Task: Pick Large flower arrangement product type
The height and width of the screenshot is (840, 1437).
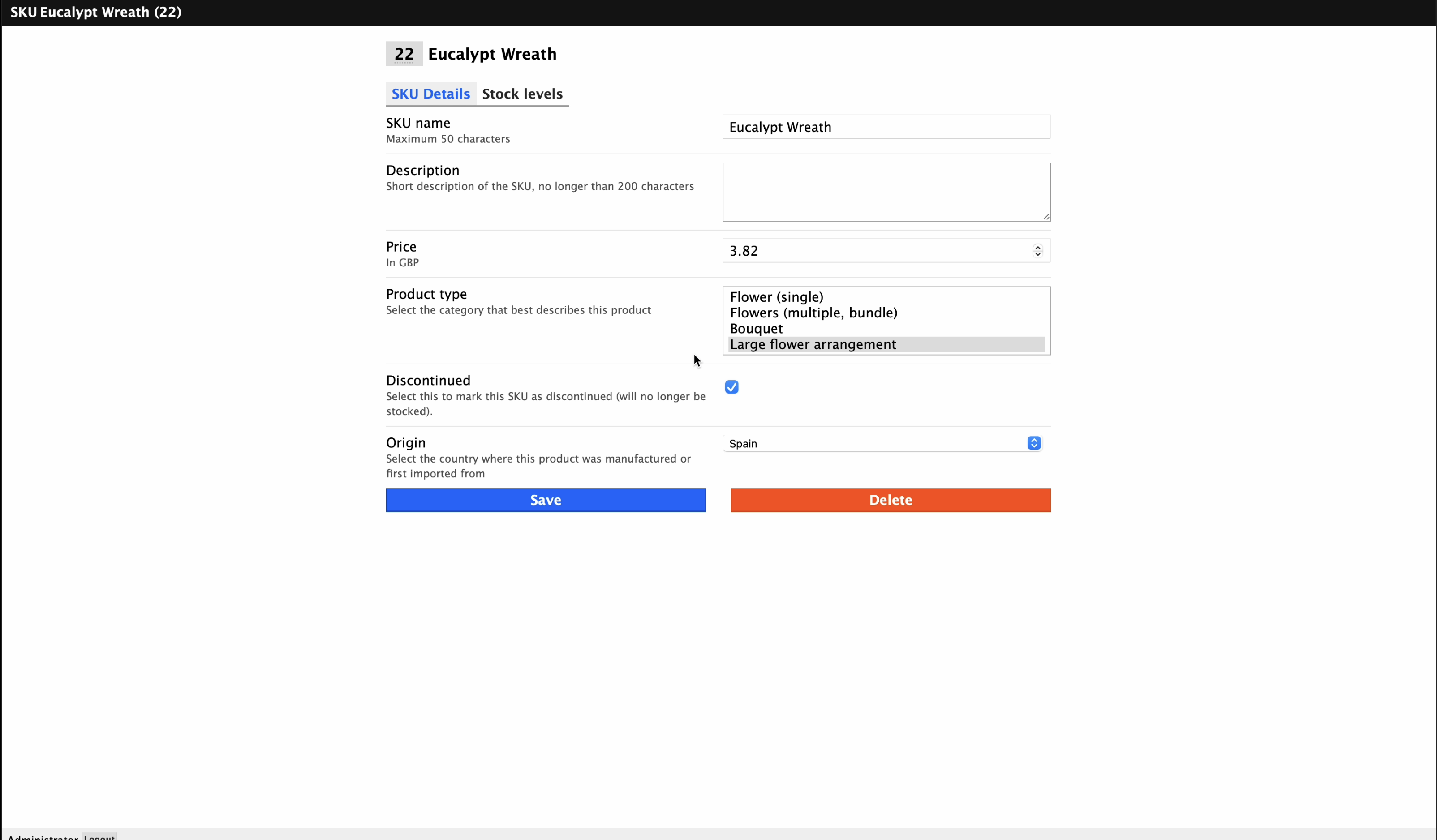Action: pos(813,344)
